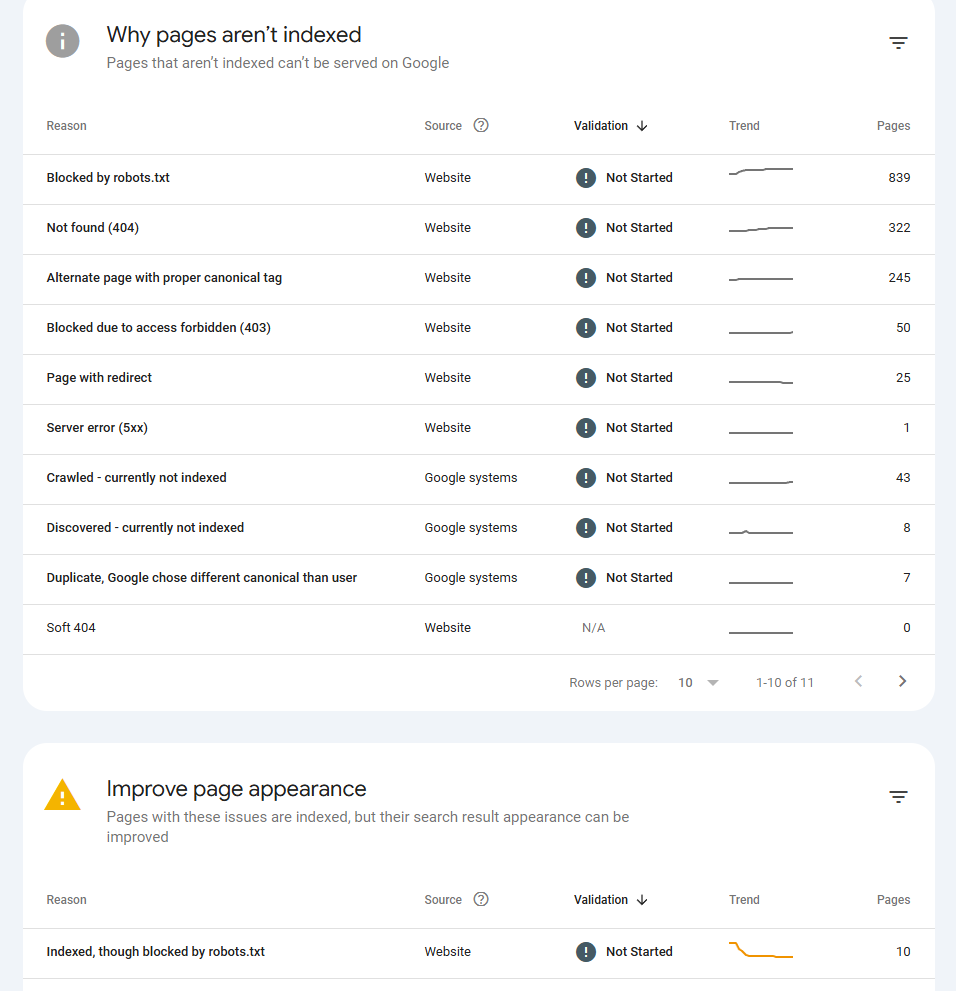Click Not Started icon on Blocked by robots.txt row

[x=586, y=178]
